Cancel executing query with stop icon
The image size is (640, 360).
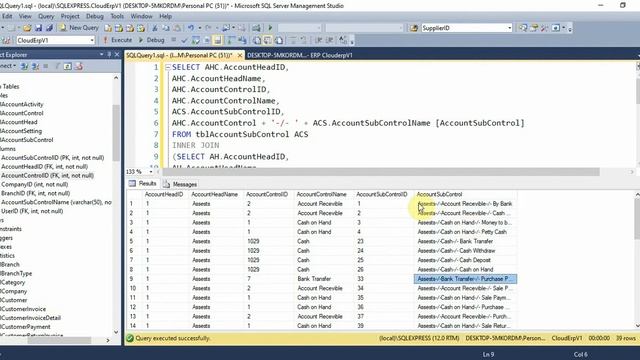tap(173, 40)
